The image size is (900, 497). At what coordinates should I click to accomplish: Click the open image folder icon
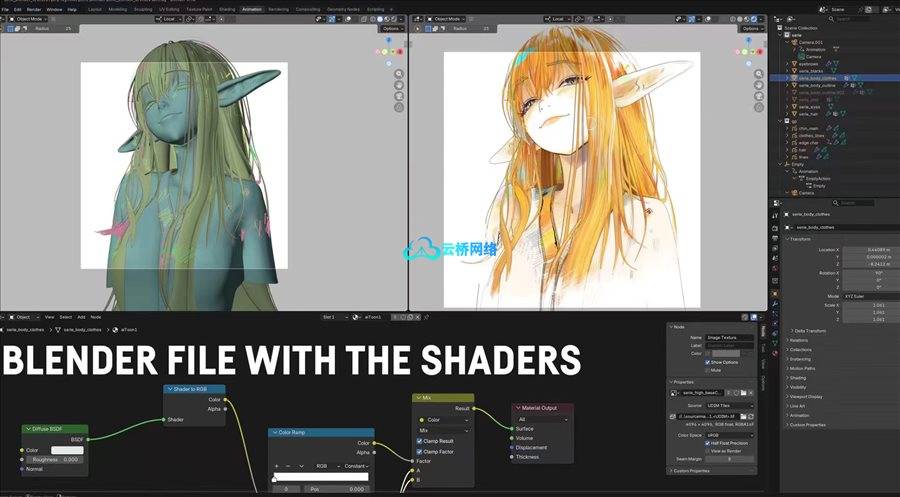point(743,393)
